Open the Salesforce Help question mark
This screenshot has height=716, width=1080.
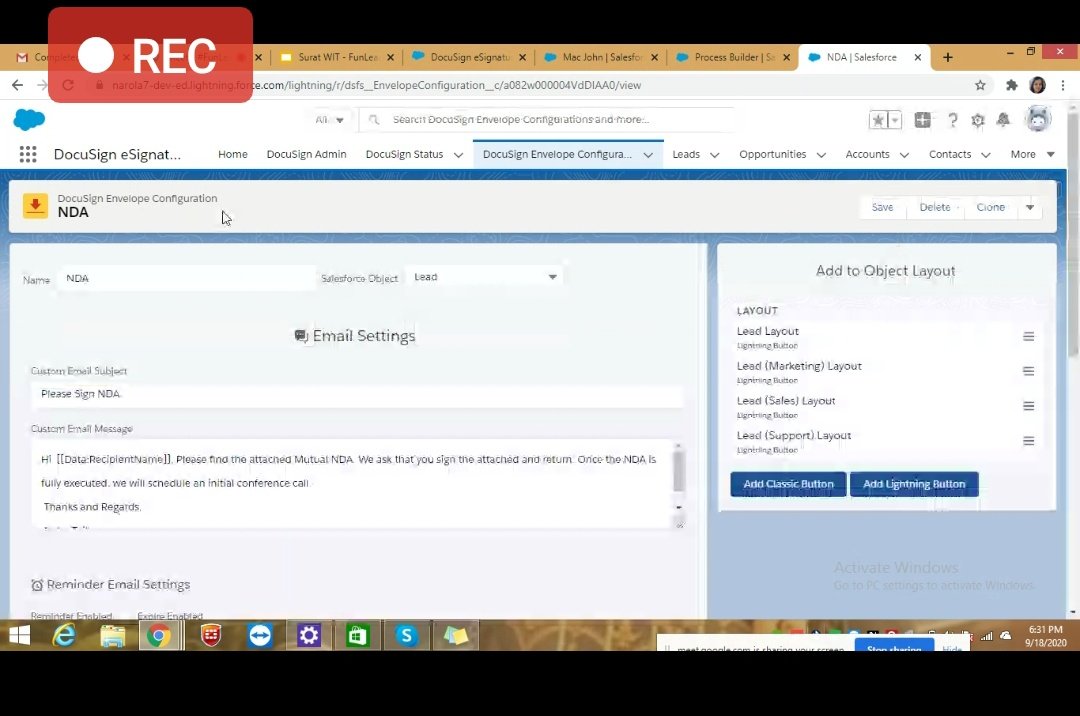click(953, 120)
